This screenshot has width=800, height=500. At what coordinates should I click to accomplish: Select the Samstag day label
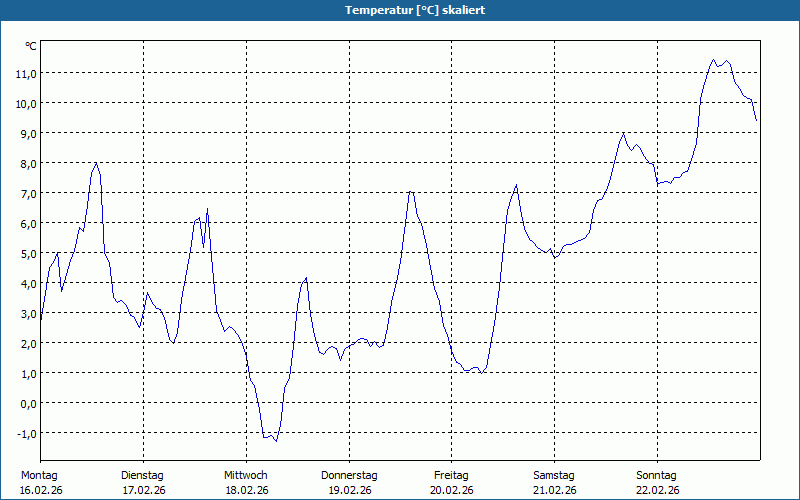(x=554, y=476)
